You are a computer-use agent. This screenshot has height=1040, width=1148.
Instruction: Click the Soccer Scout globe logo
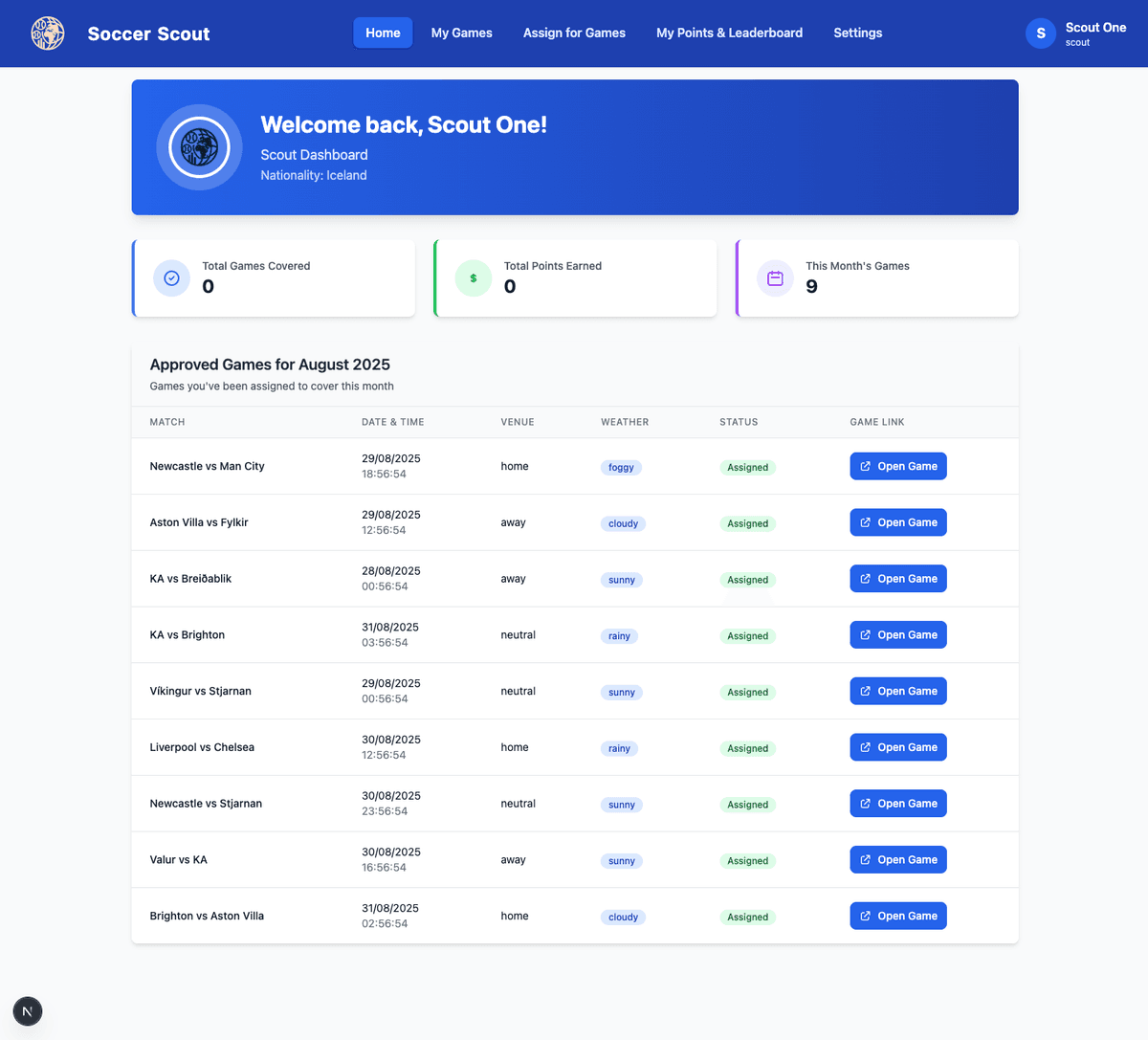point(48,33)
